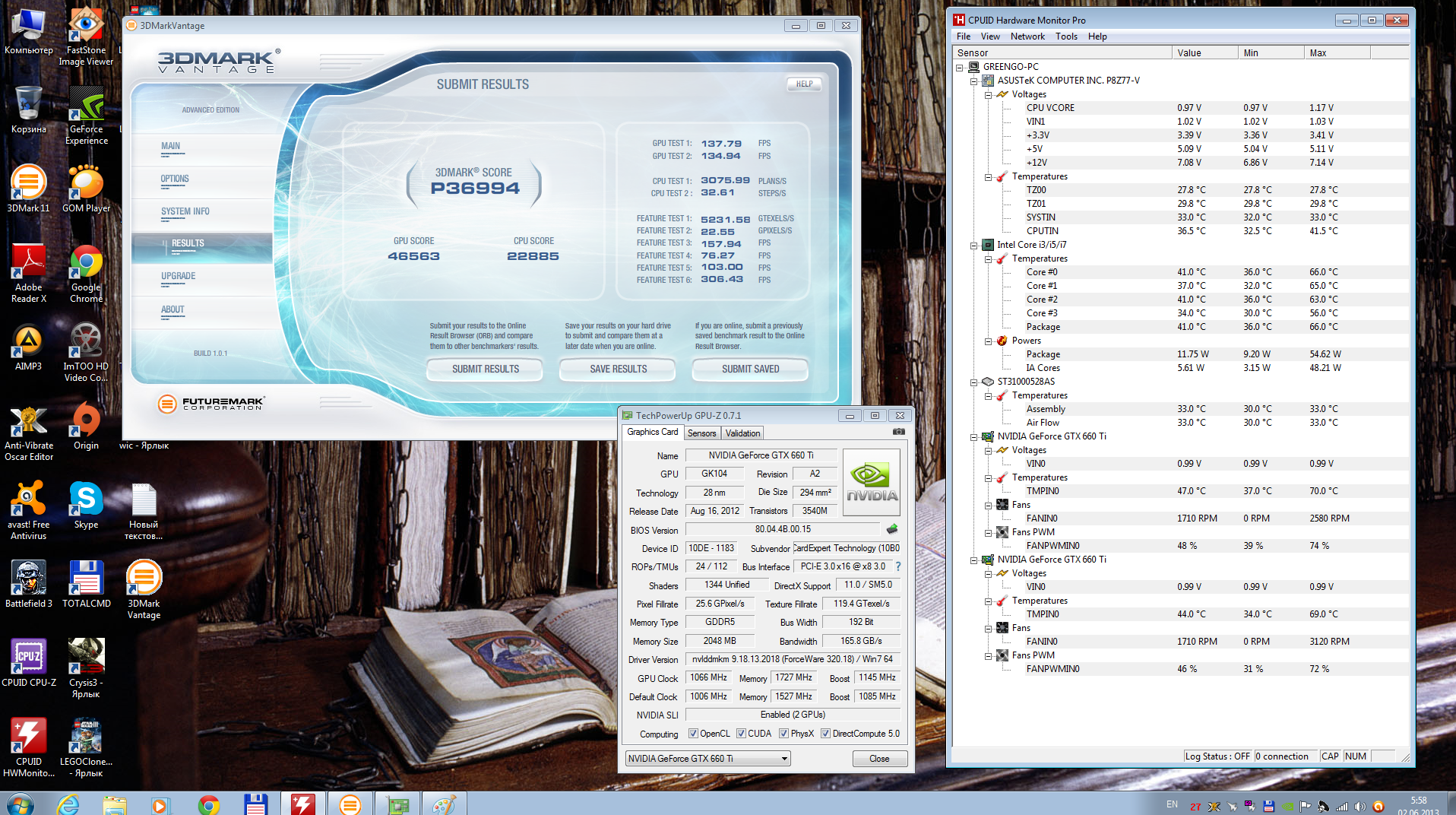This screenshot has width=1456, height=815.
Task: Launch Google Chrome desktop shortcut
Action: (x=86, y=273)
